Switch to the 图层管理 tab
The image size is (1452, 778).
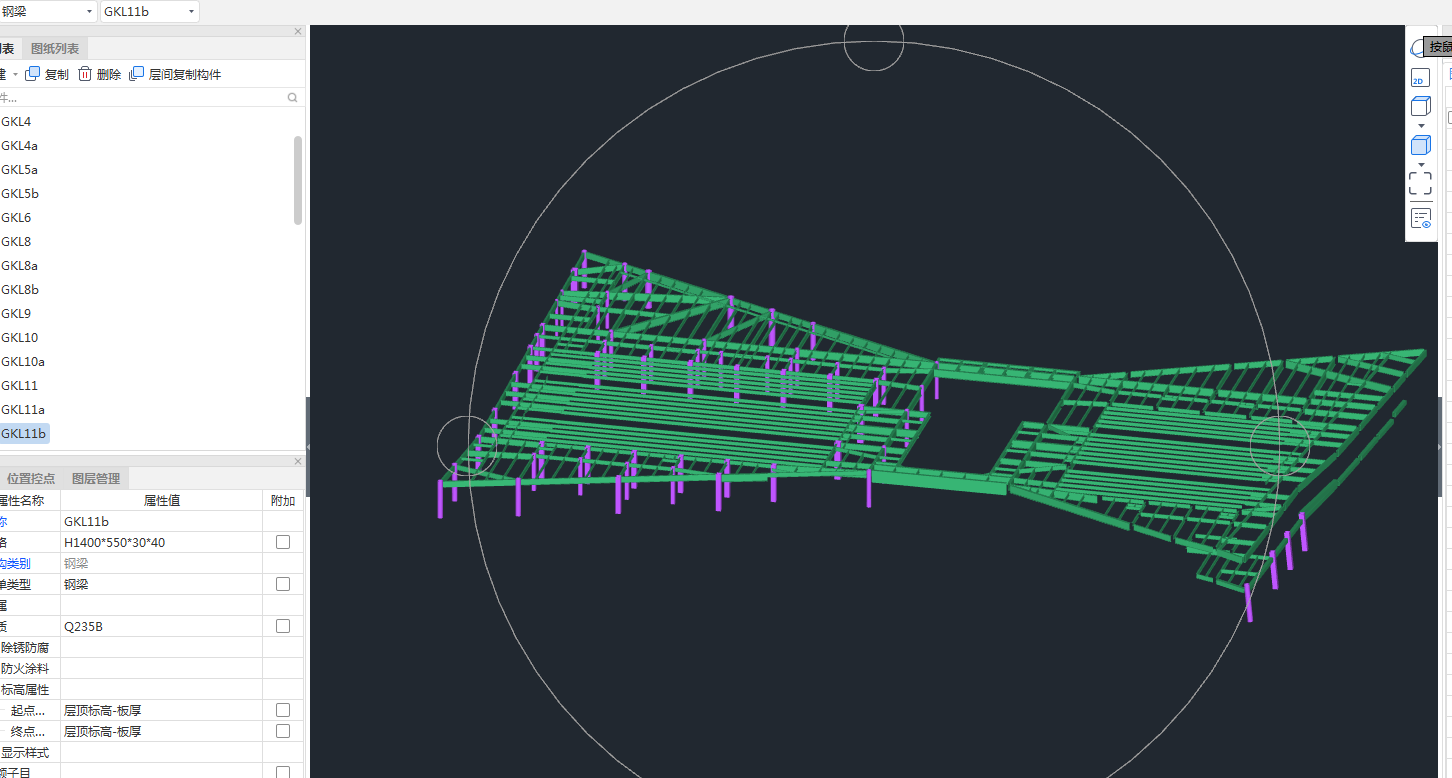(x=96, y=479)
